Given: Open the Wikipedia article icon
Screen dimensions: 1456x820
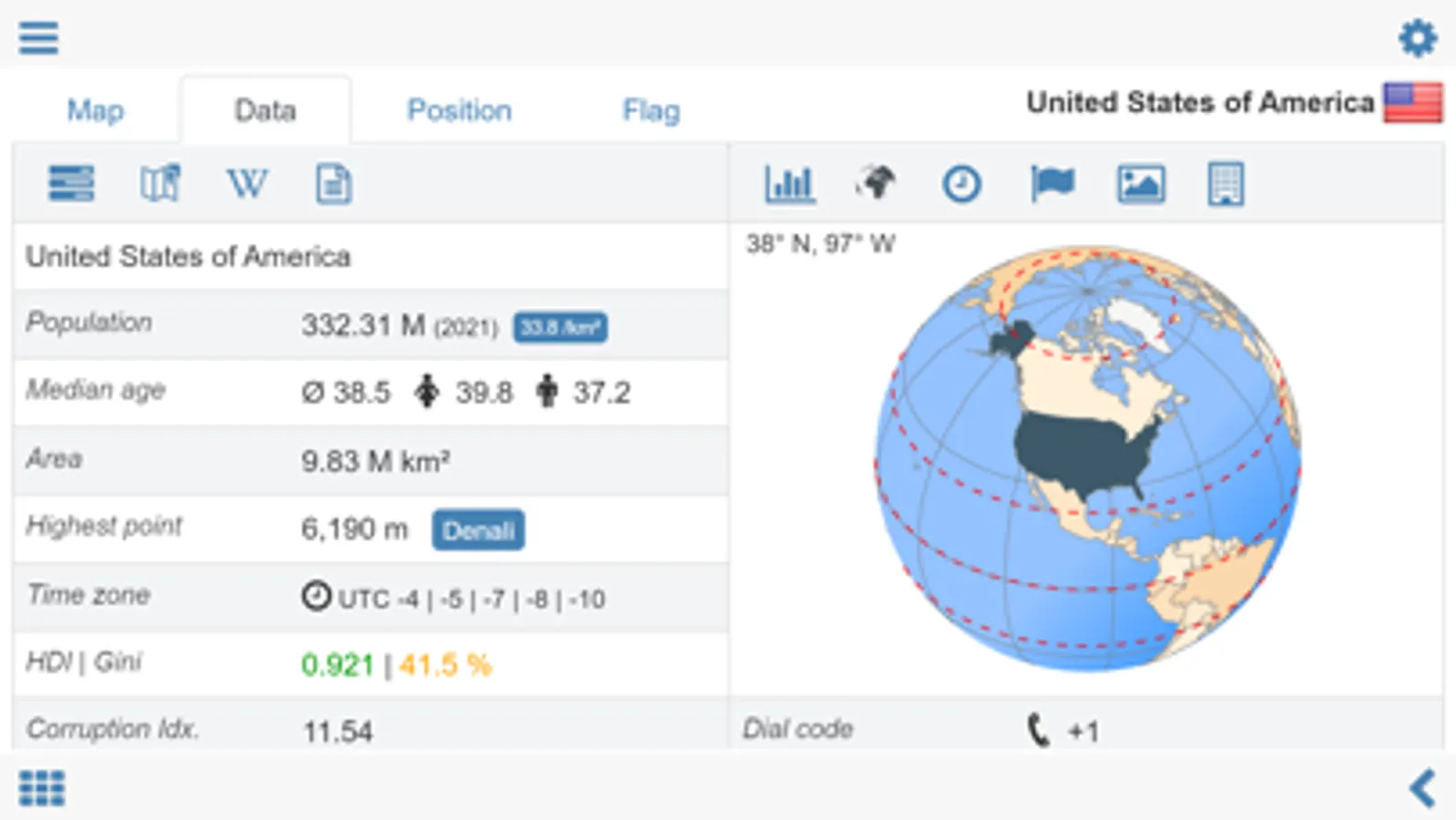Looking at the screenshot, I should 247,183.
